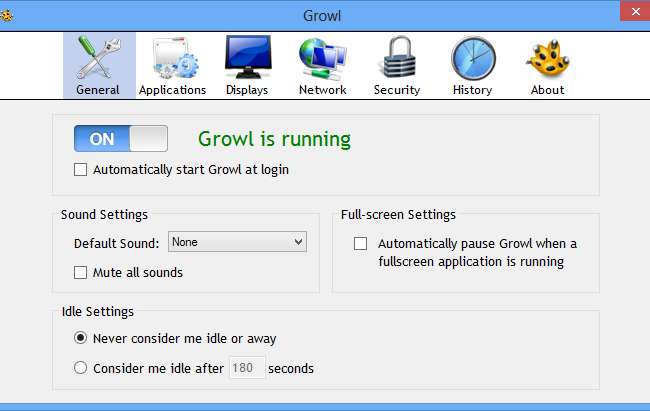
Task: Click the Growl icon in title bar
Action: coord(6,16)
